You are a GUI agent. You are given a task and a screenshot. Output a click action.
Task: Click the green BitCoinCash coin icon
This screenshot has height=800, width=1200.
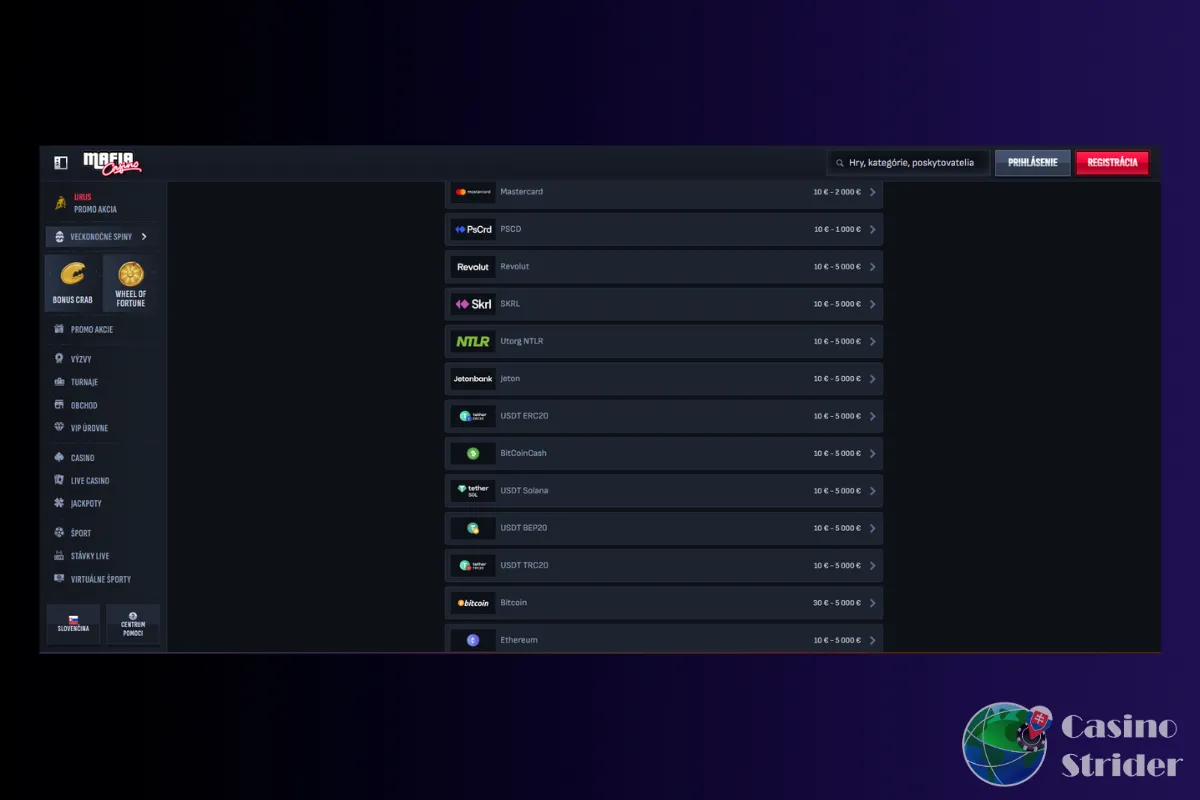click(473, 453)
